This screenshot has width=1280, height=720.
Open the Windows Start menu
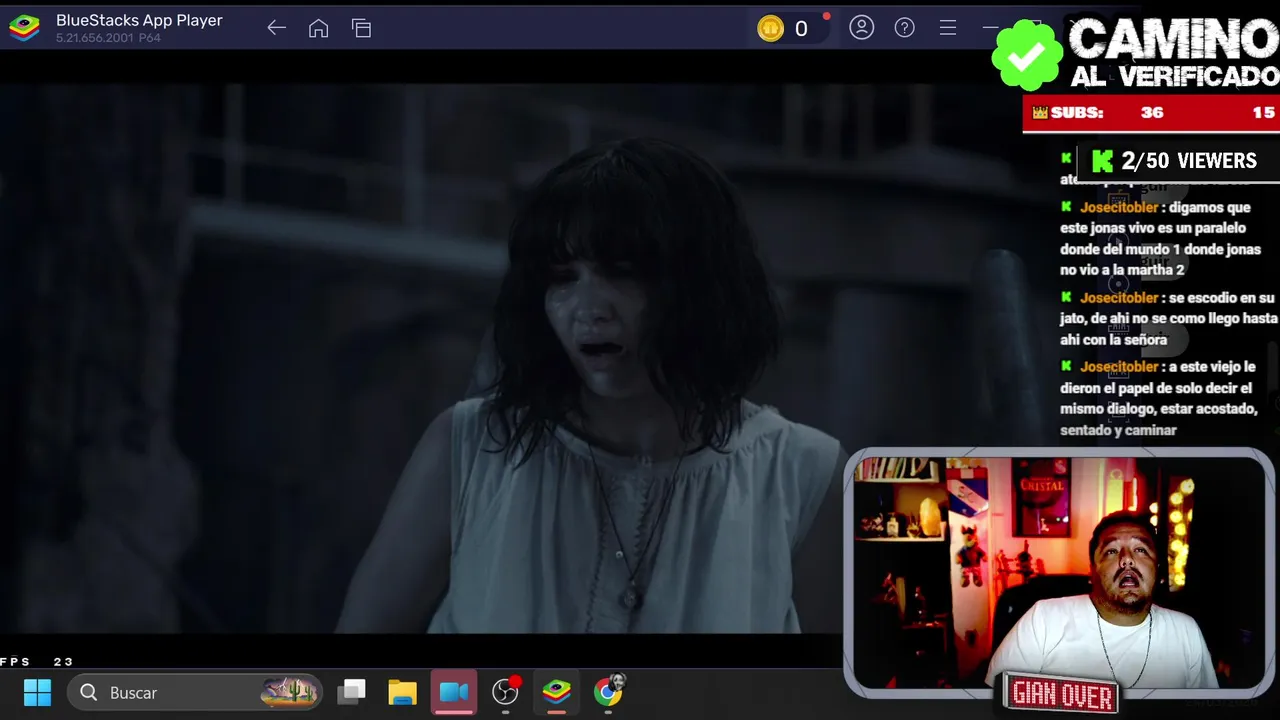pos(37,692)
